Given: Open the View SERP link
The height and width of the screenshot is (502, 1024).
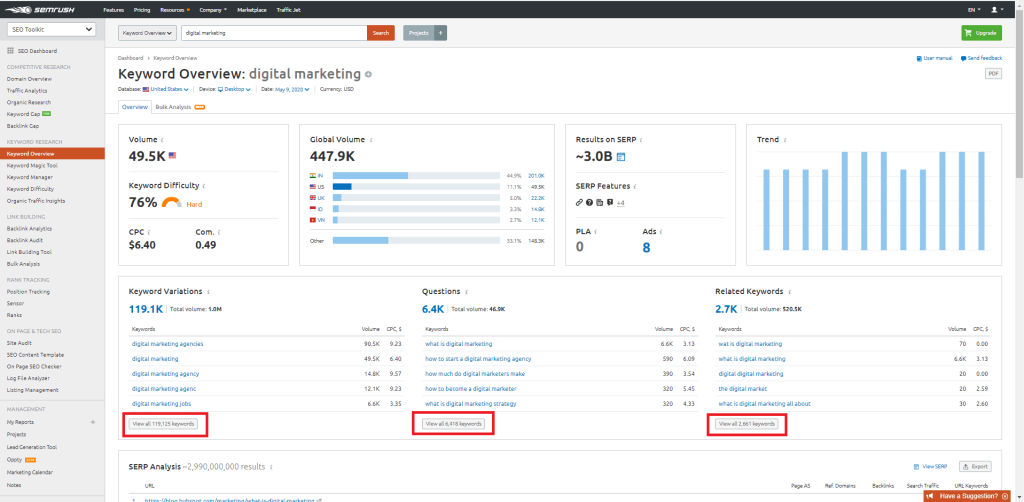Looking at the screenshot, I should 931,467.
